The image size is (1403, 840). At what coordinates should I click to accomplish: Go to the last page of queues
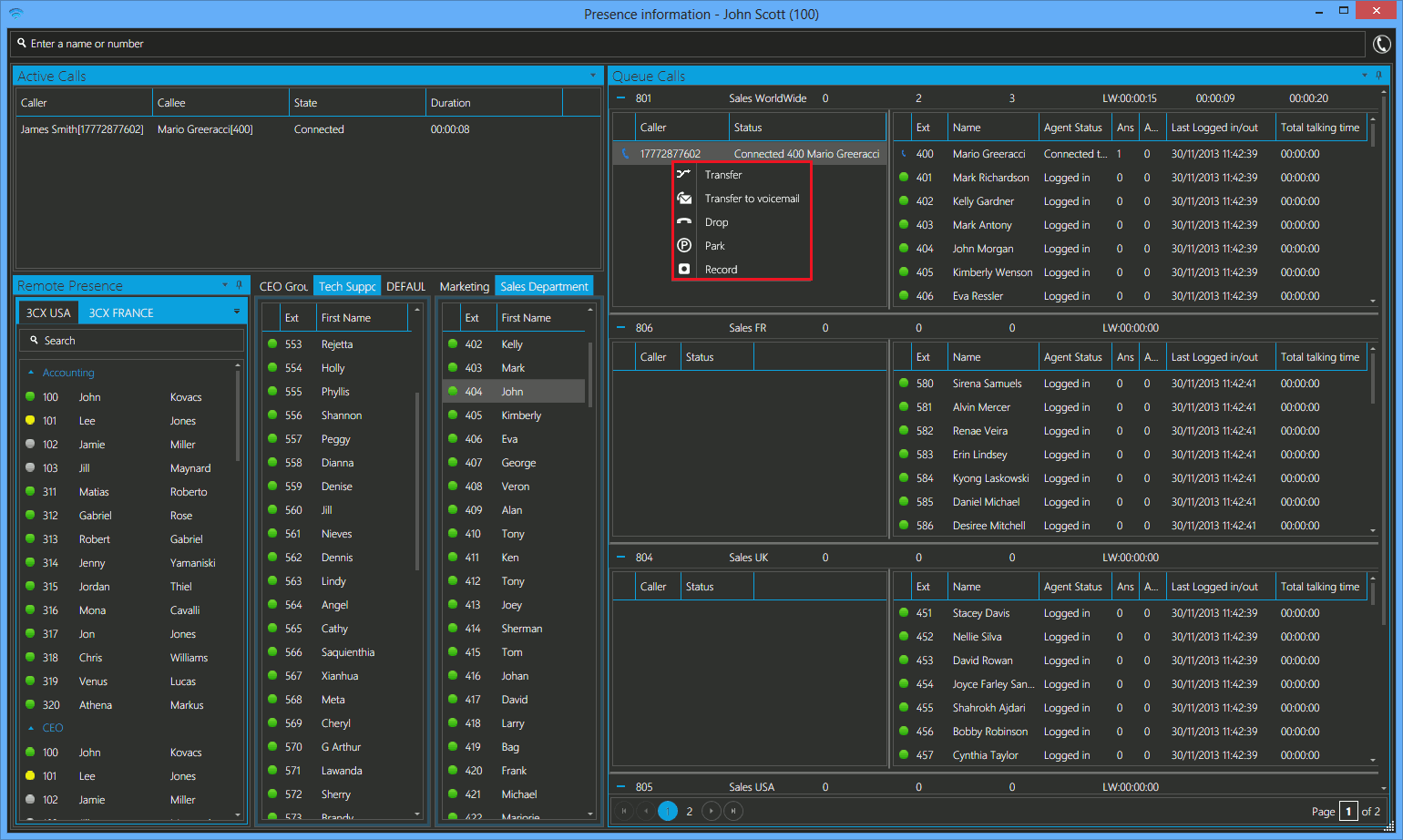pos(732,811)
